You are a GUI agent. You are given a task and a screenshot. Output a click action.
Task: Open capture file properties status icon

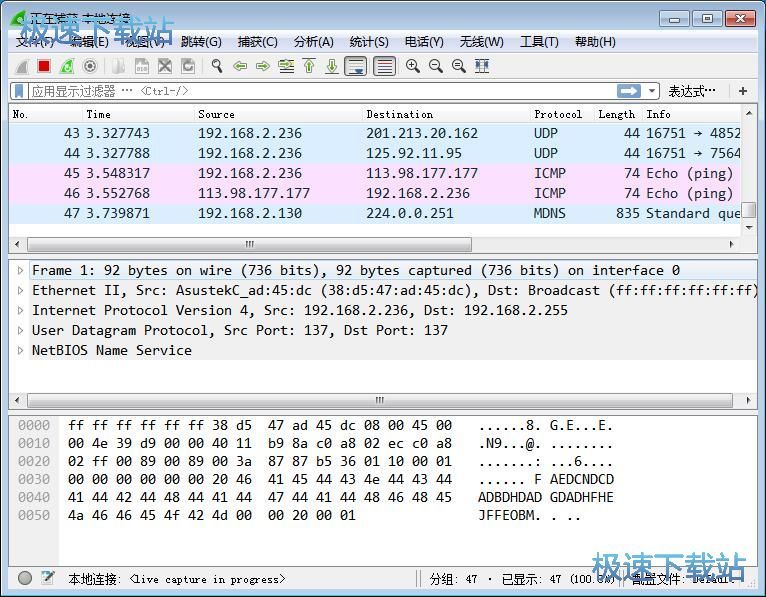(x=47, y=578)
